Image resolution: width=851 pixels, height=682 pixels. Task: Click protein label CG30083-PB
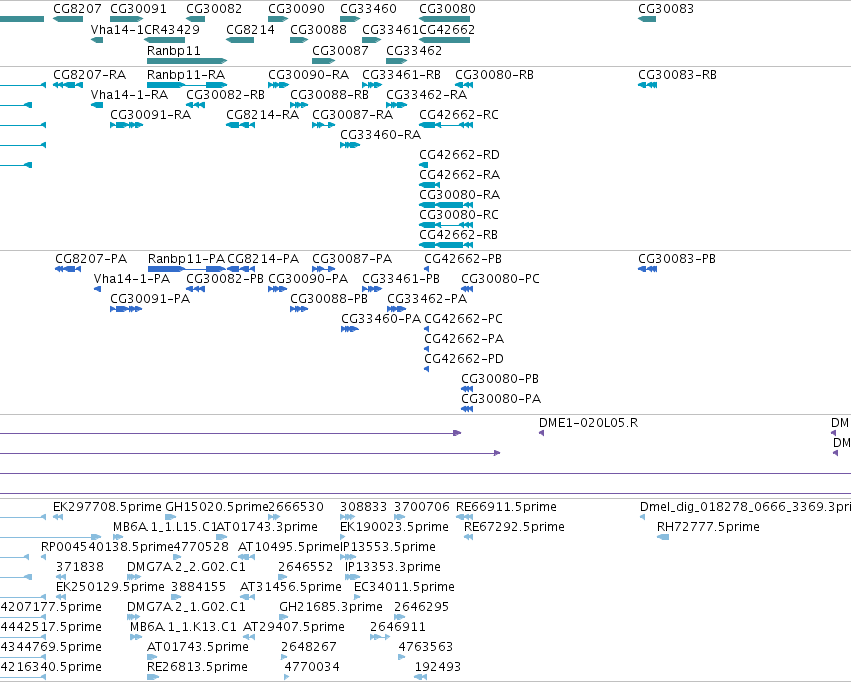(677, 259)
